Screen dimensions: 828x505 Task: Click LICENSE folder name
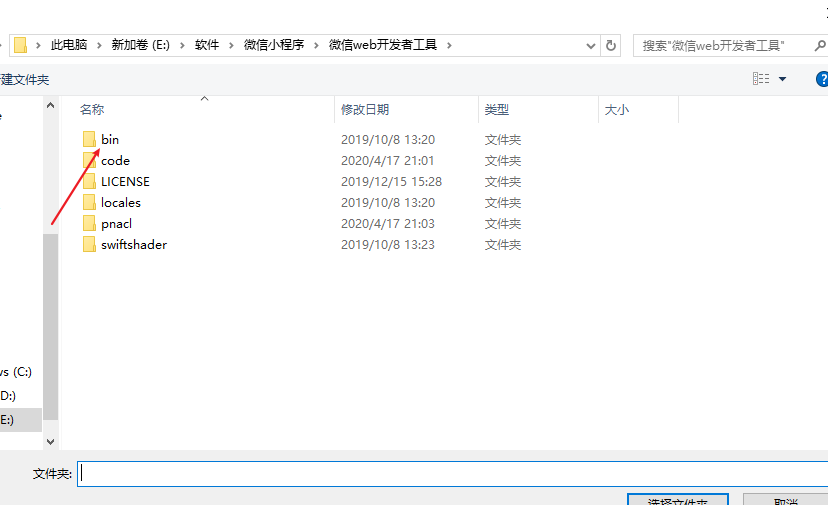125,182
